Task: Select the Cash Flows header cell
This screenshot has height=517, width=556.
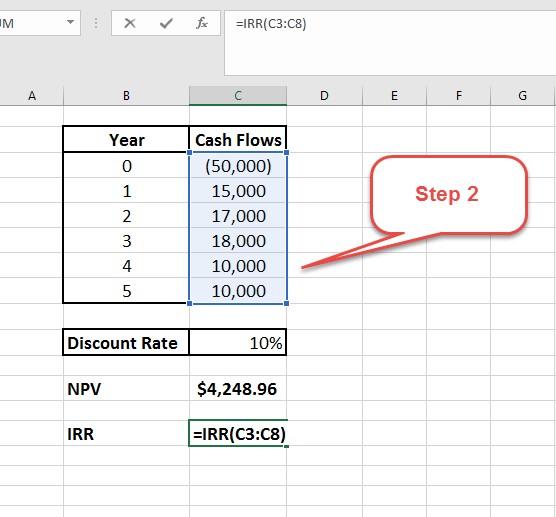Action: [x=238, y=140]
